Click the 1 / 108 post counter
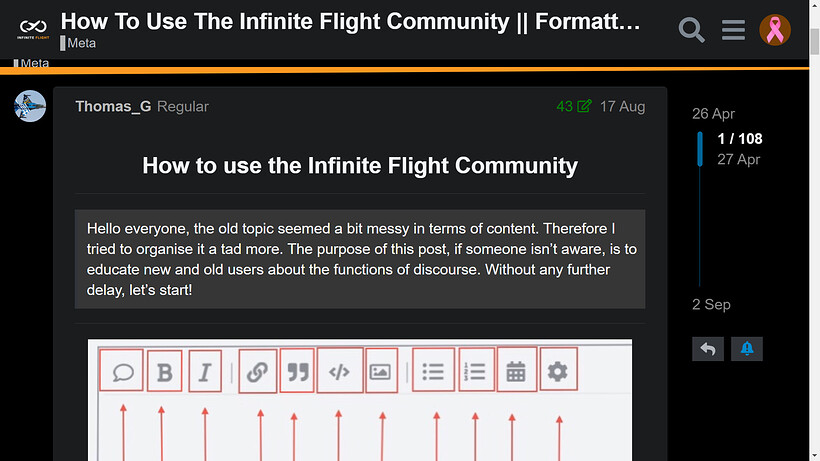Screen dimensions: 820x461 pyautogui.click(x=739, y=139)
